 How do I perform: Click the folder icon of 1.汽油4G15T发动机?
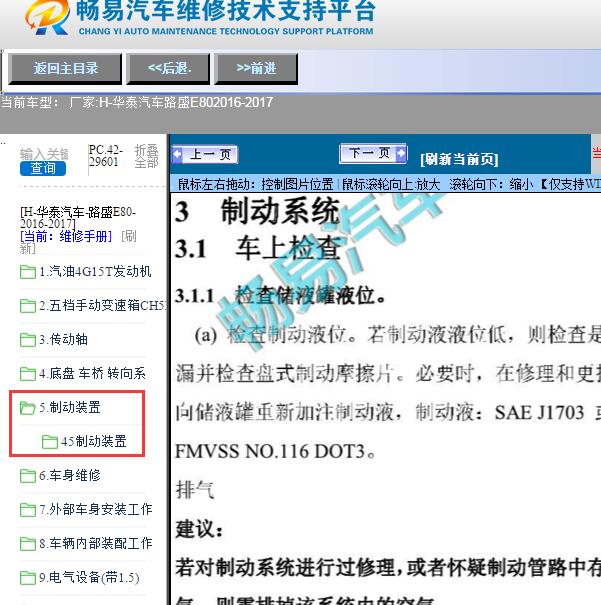[x=28, y=272]
